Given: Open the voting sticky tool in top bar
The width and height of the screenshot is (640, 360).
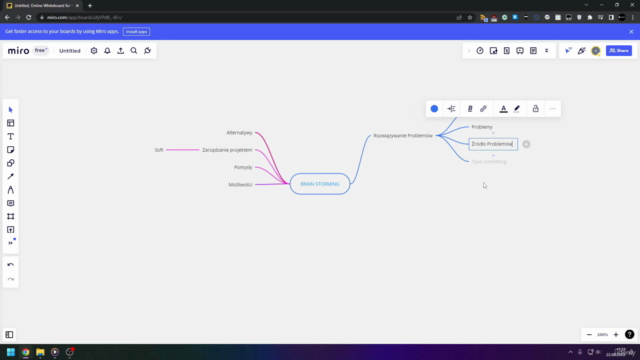Looking at the screenshot, I should pyautogui.click(x=493, y=51).
